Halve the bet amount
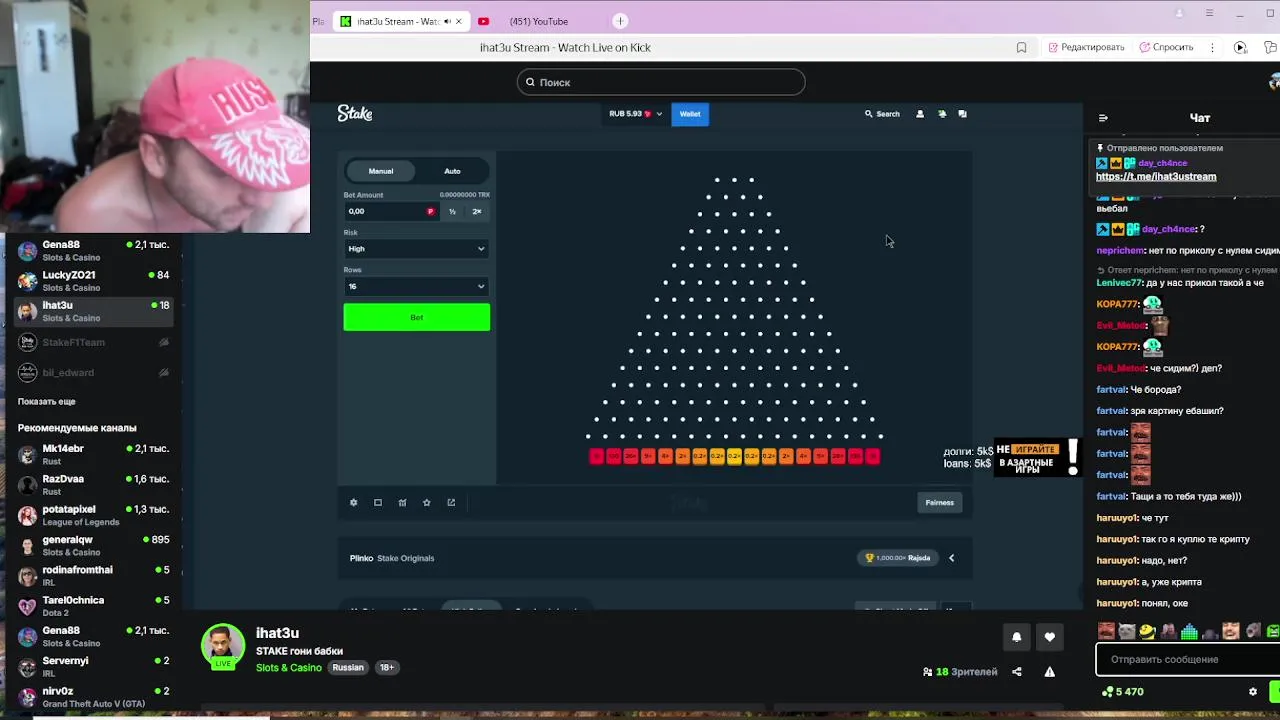 [x=452, y=211]
